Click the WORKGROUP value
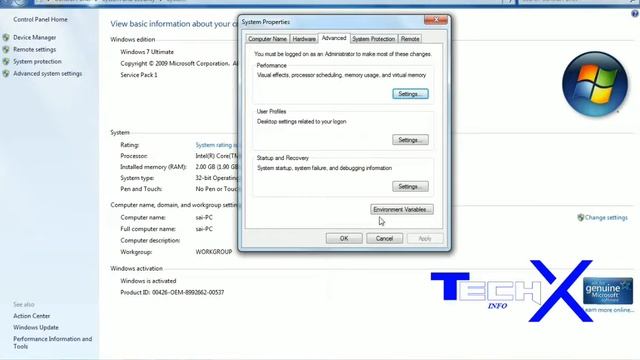 click(x=214, y=252)
